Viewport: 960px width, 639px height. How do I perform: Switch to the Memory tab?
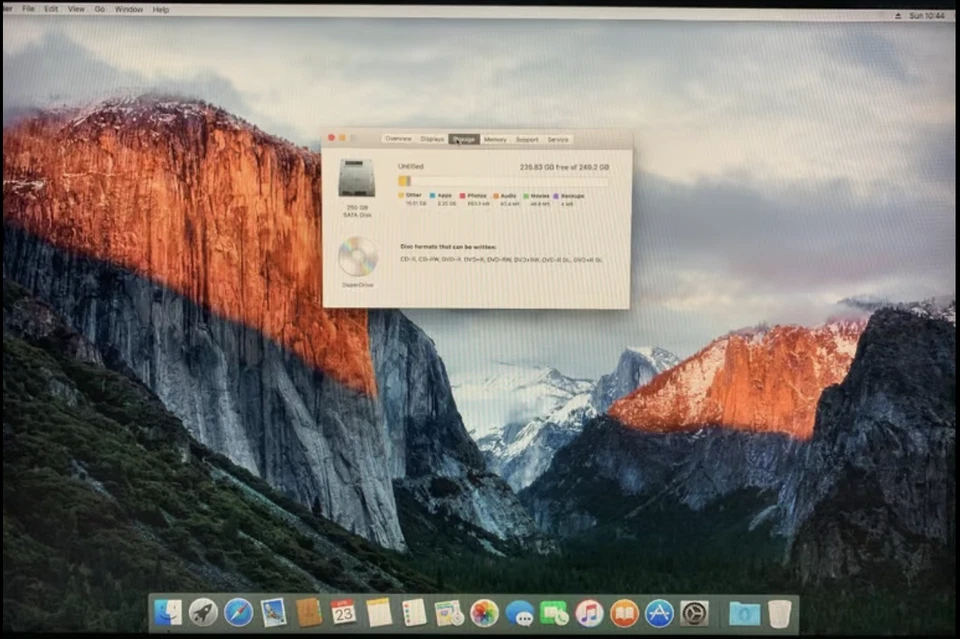pyautogui.click(x=495, y=139)
